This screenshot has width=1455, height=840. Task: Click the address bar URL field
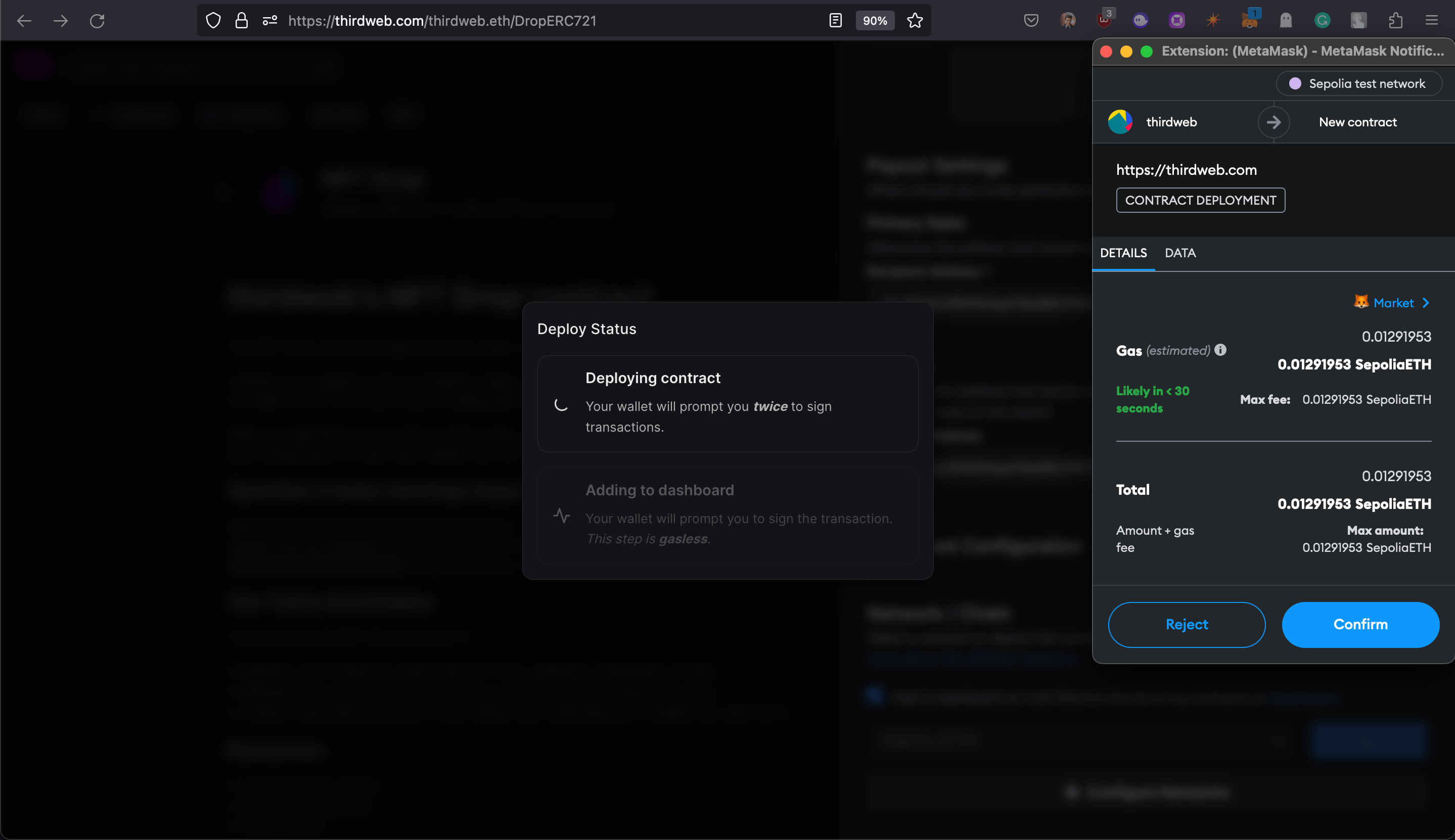(519, 20)
